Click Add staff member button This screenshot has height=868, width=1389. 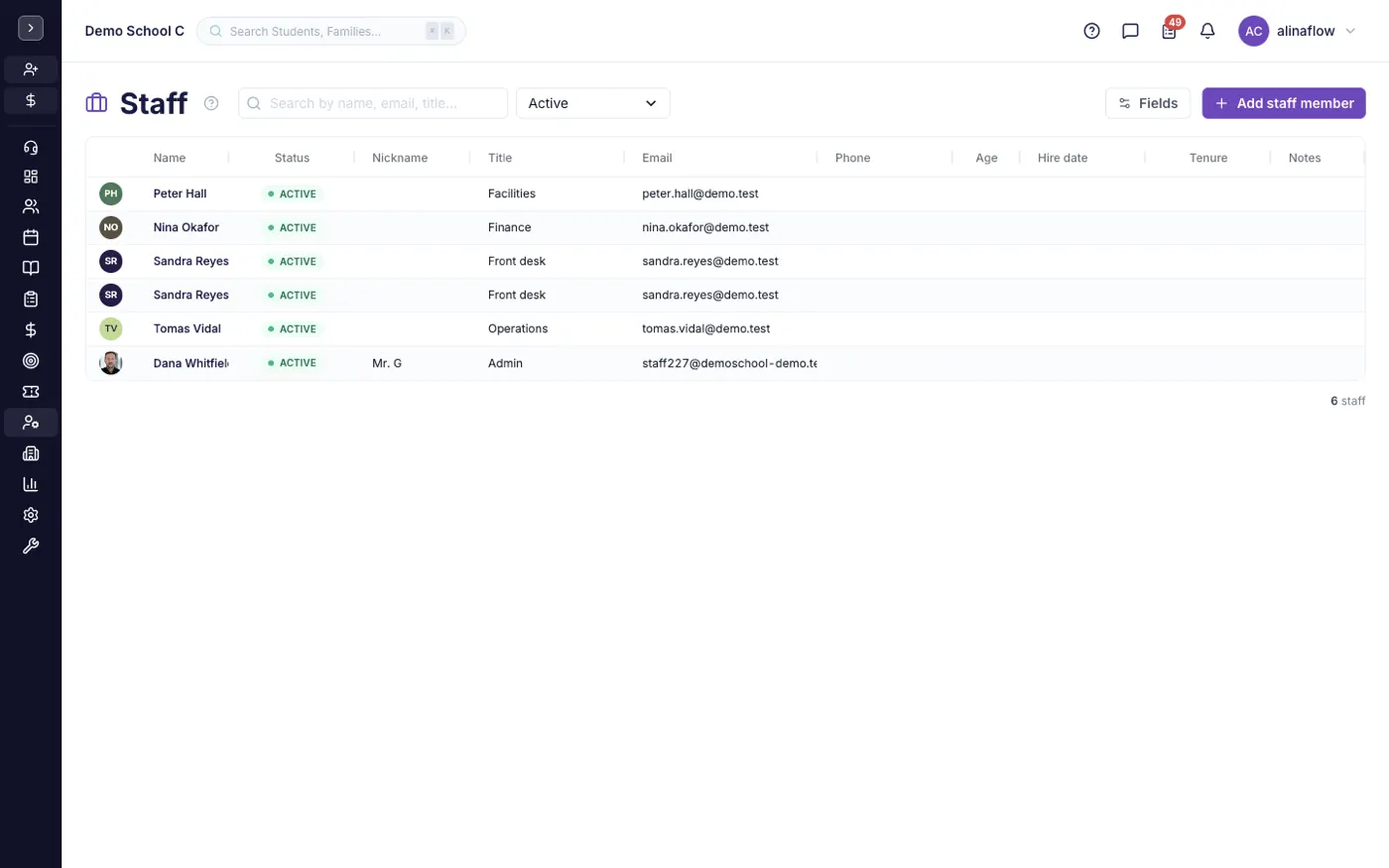point(1284,103)
